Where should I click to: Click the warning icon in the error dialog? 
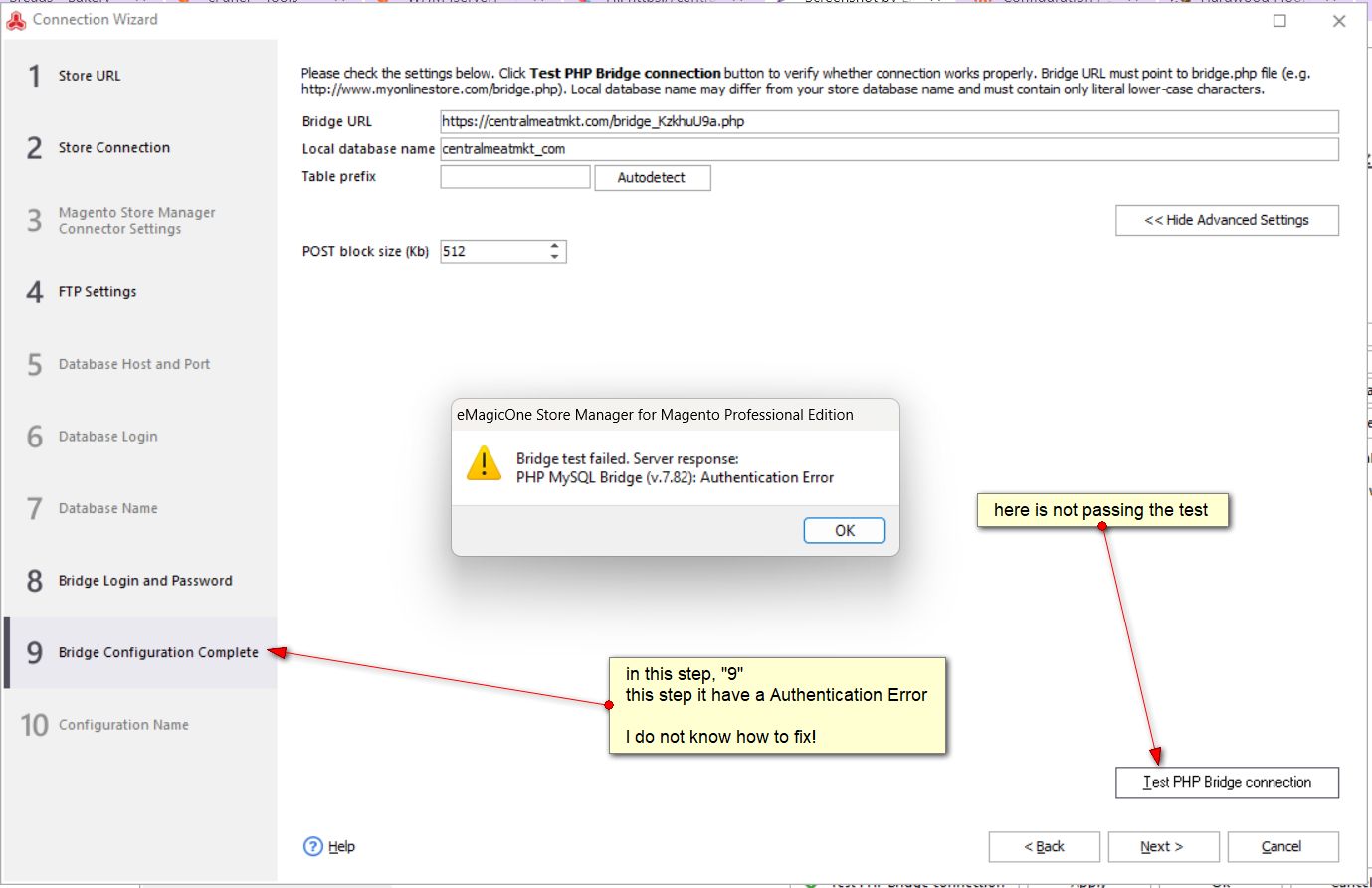(x=485, y=464)
